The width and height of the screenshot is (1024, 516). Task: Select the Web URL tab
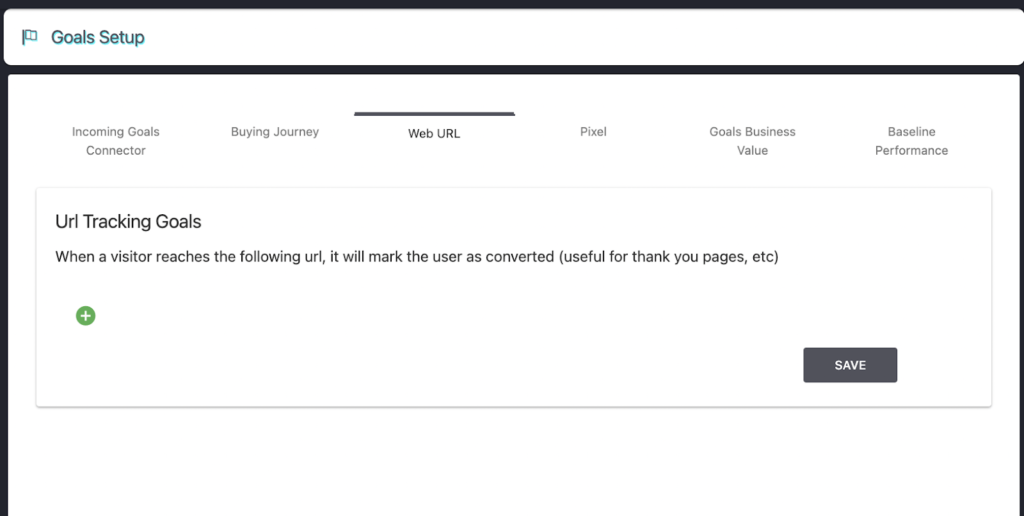point(434,133)
